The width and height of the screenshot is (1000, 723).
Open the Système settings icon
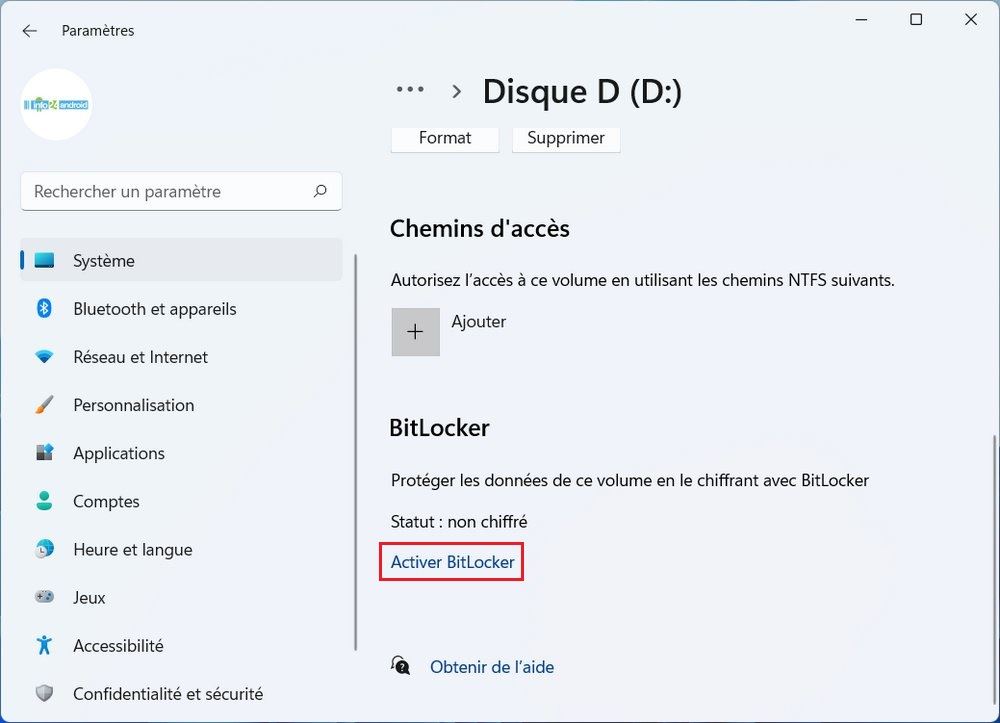pos(44,261)
